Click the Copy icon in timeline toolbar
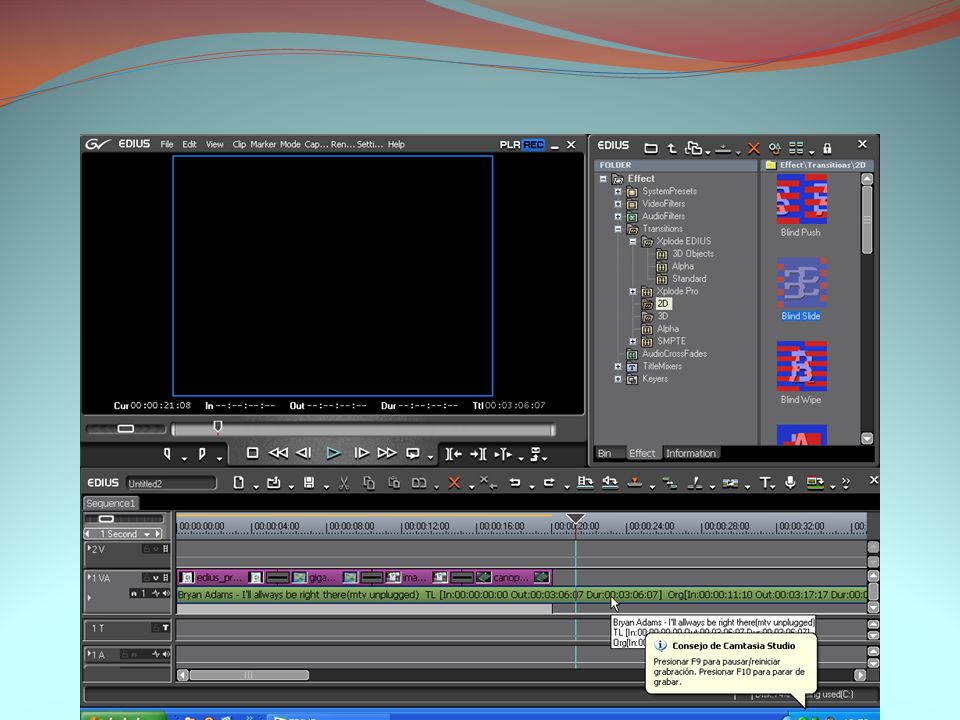Image resolution: width=960 pixels, height=720 pixels. tap(369, 483)
